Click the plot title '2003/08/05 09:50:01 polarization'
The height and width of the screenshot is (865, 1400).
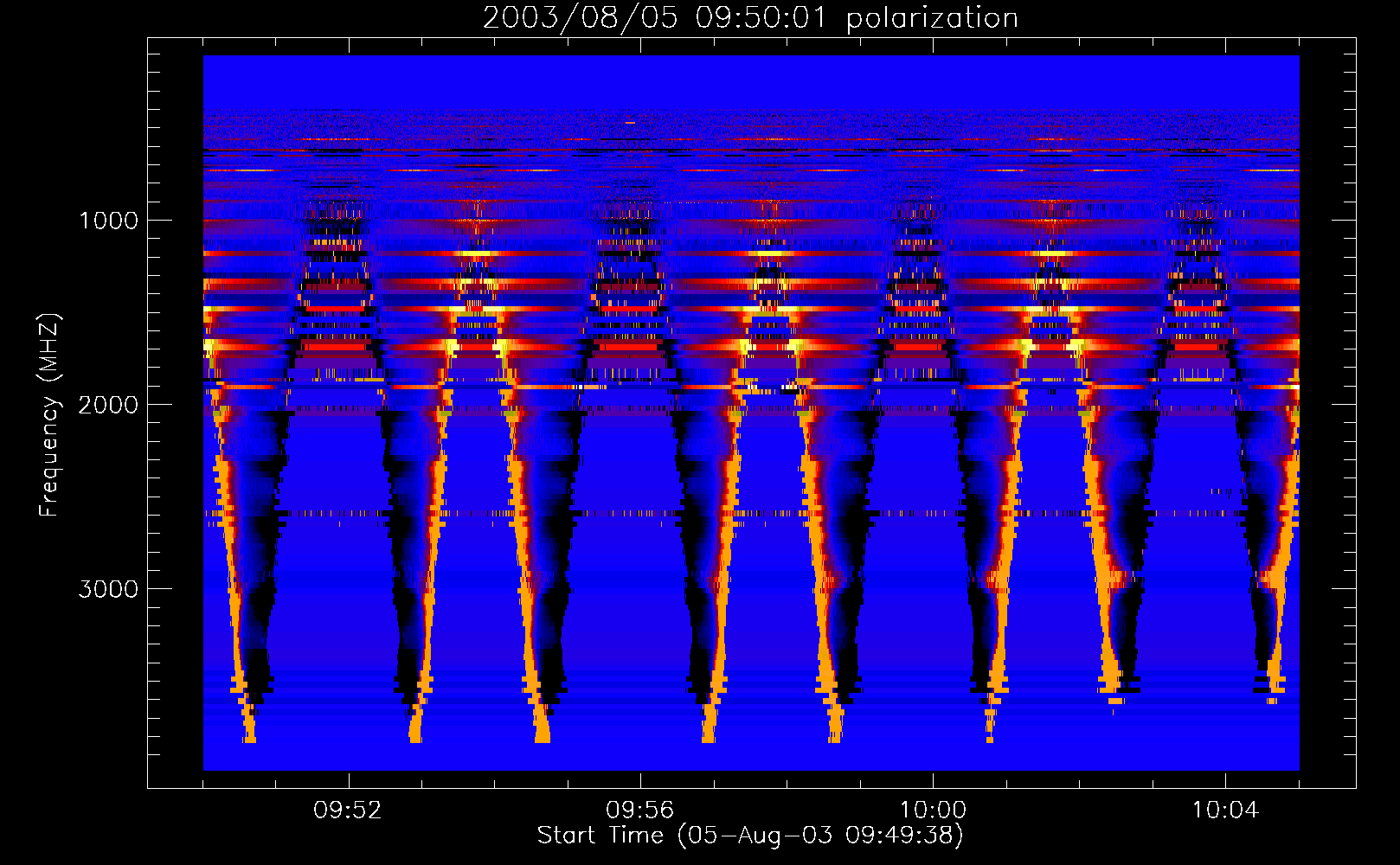750,17
